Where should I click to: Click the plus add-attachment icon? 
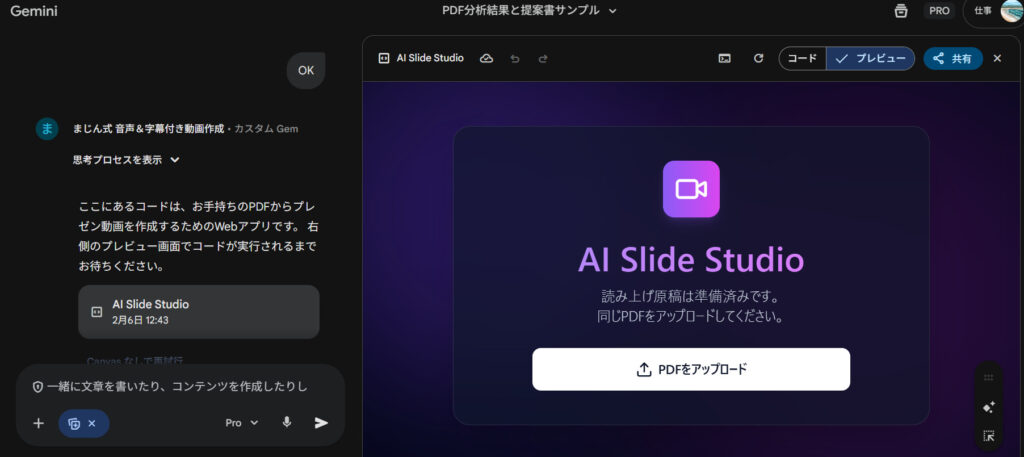click(x=39, y=423)
